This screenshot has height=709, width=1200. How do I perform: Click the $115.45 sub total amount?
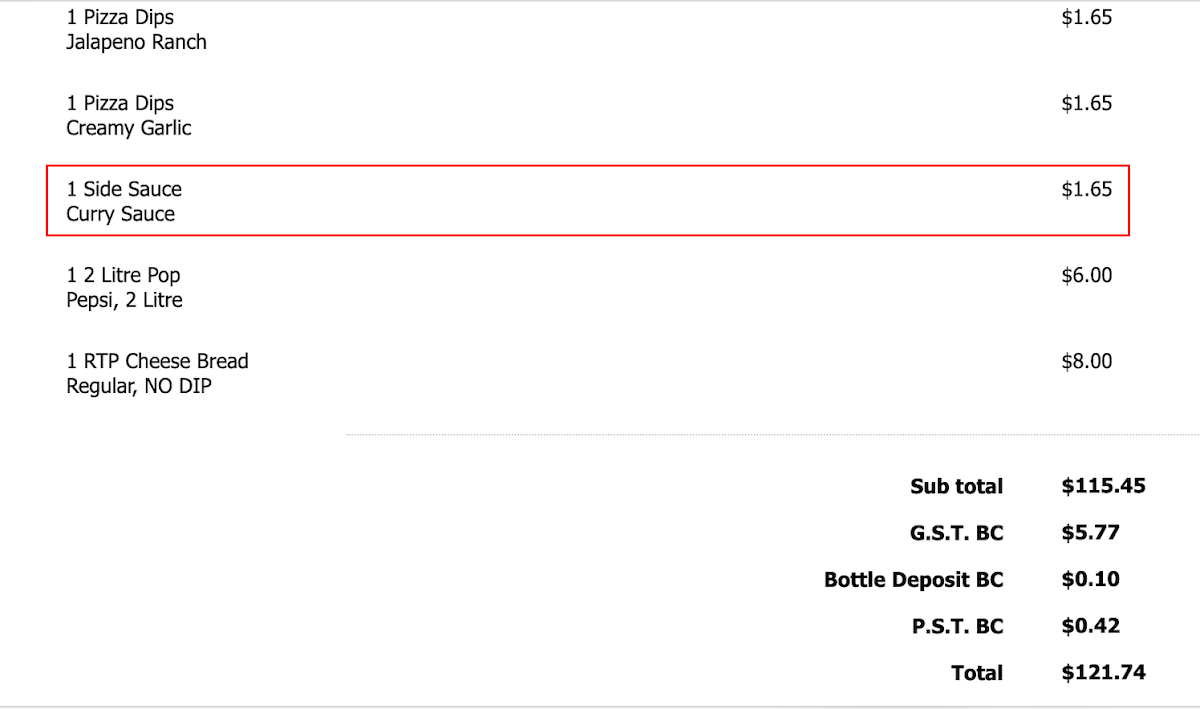1104,486
